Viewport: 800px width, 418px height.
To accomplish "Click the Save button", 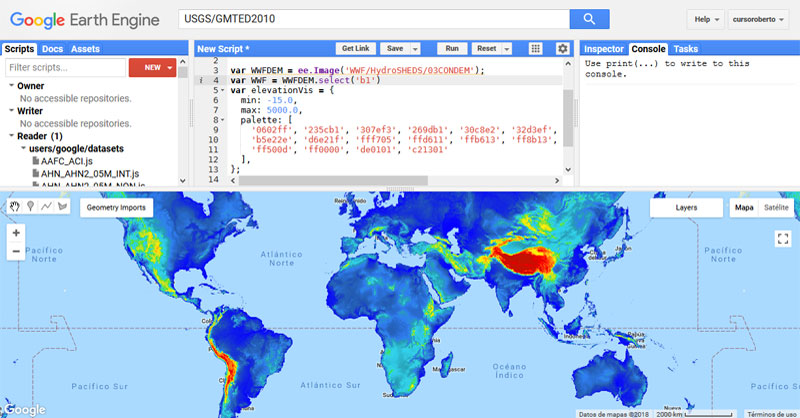I will pyautogui.click(x=395, y=48).
